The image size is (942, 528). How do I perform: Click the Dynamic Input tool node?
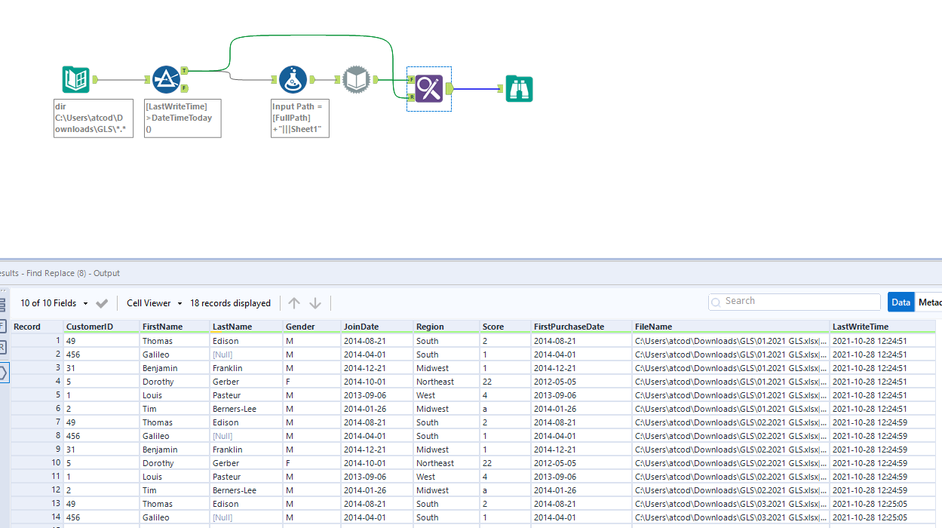(x=356, y=79)
